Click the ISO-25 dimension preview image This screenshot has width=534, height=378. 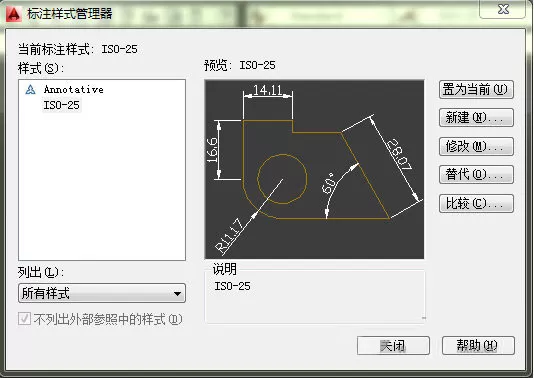[x=314, y=170]
